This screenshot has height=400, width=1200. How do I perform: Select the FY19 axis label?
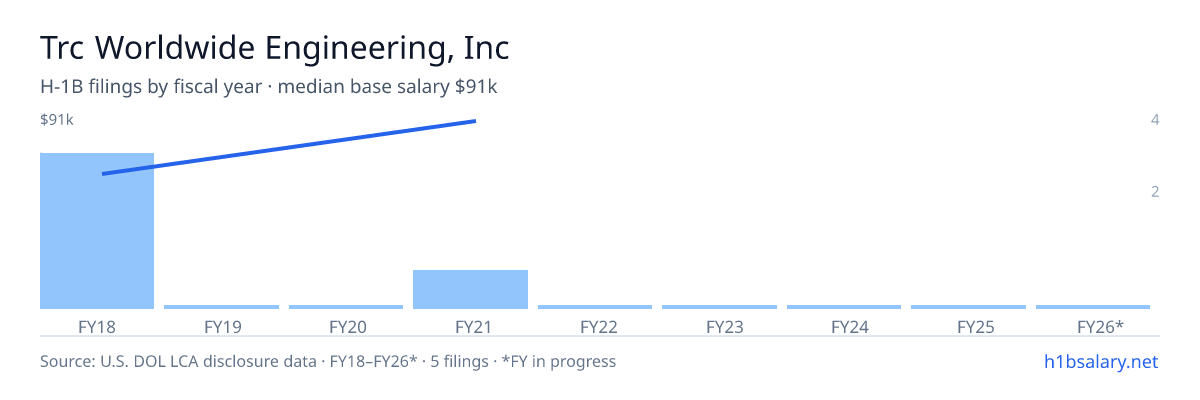coord(222,327)
